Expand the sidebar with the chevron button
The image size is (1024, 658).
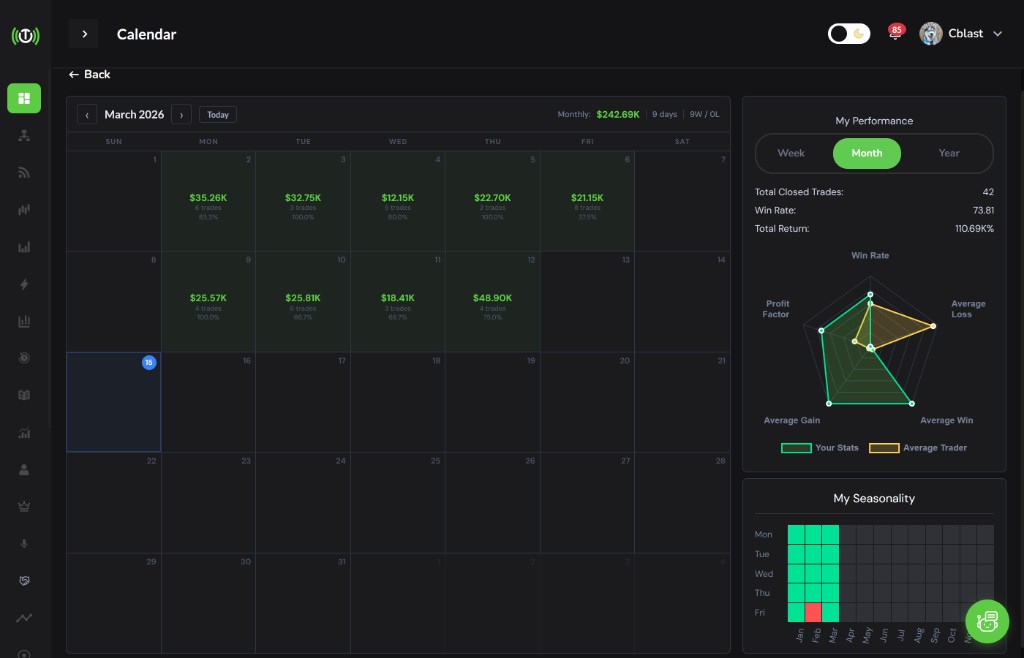[x=84, y=34]
